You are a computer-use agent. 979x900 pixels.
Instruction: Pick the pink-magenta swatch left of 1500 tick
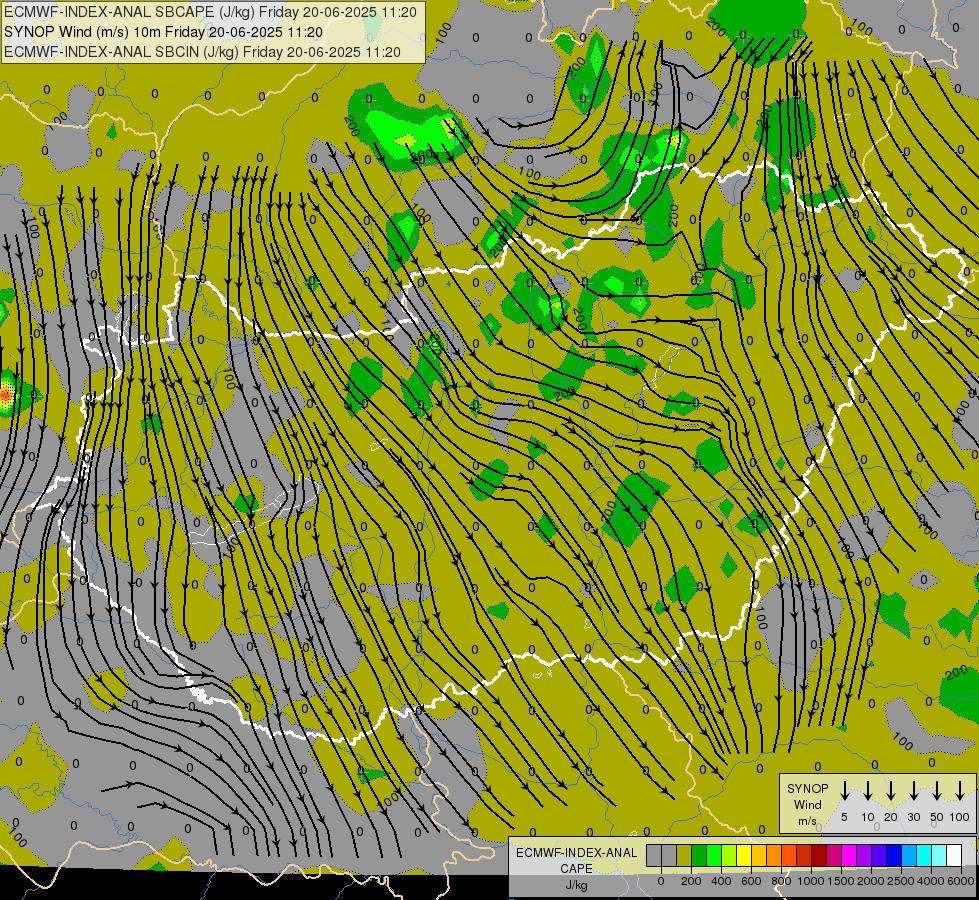click(x=834, y=855)
